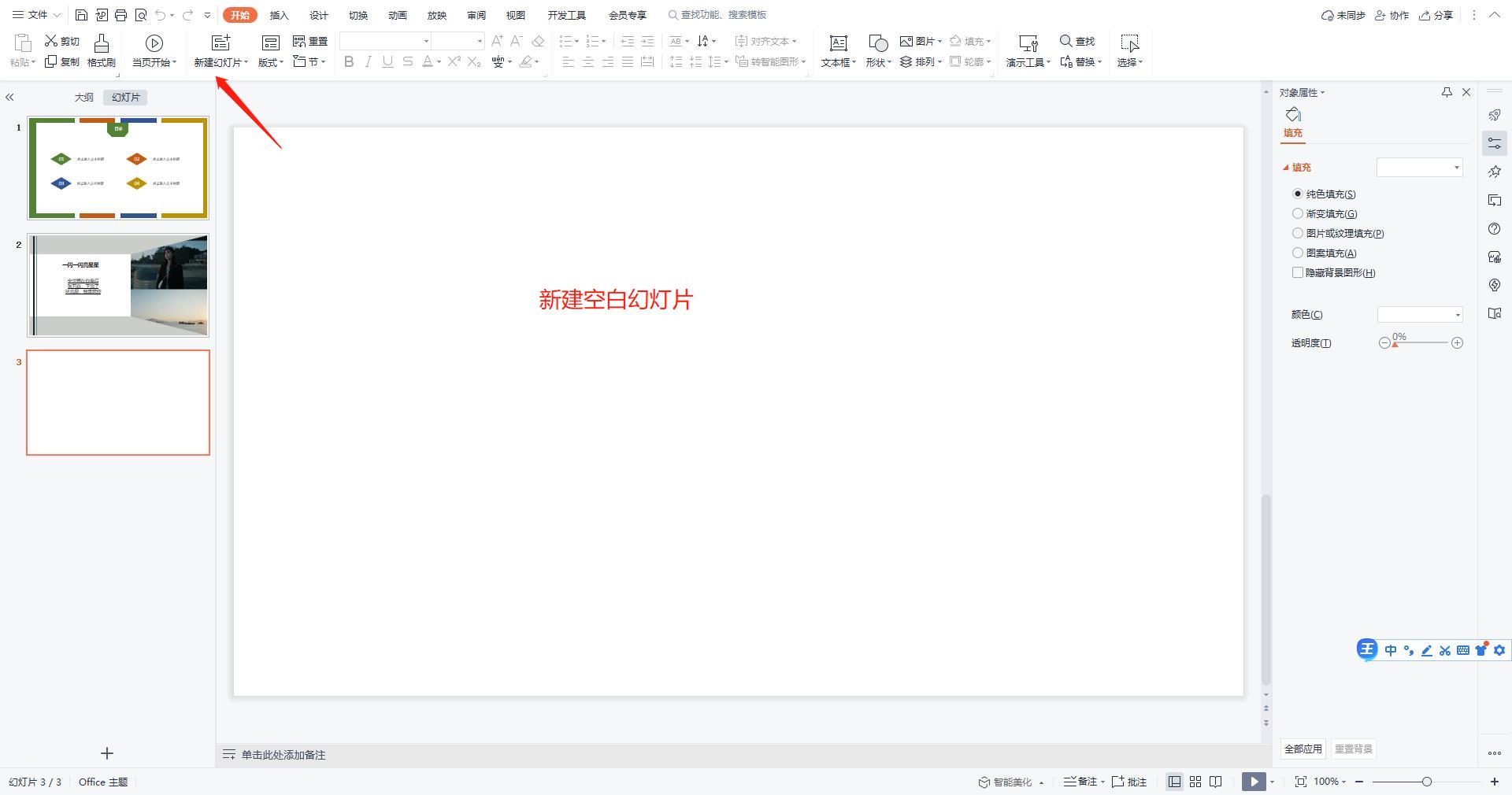Pin the 对象属性 panel
The image size is (1512, 795).
tap(1447, 93)
